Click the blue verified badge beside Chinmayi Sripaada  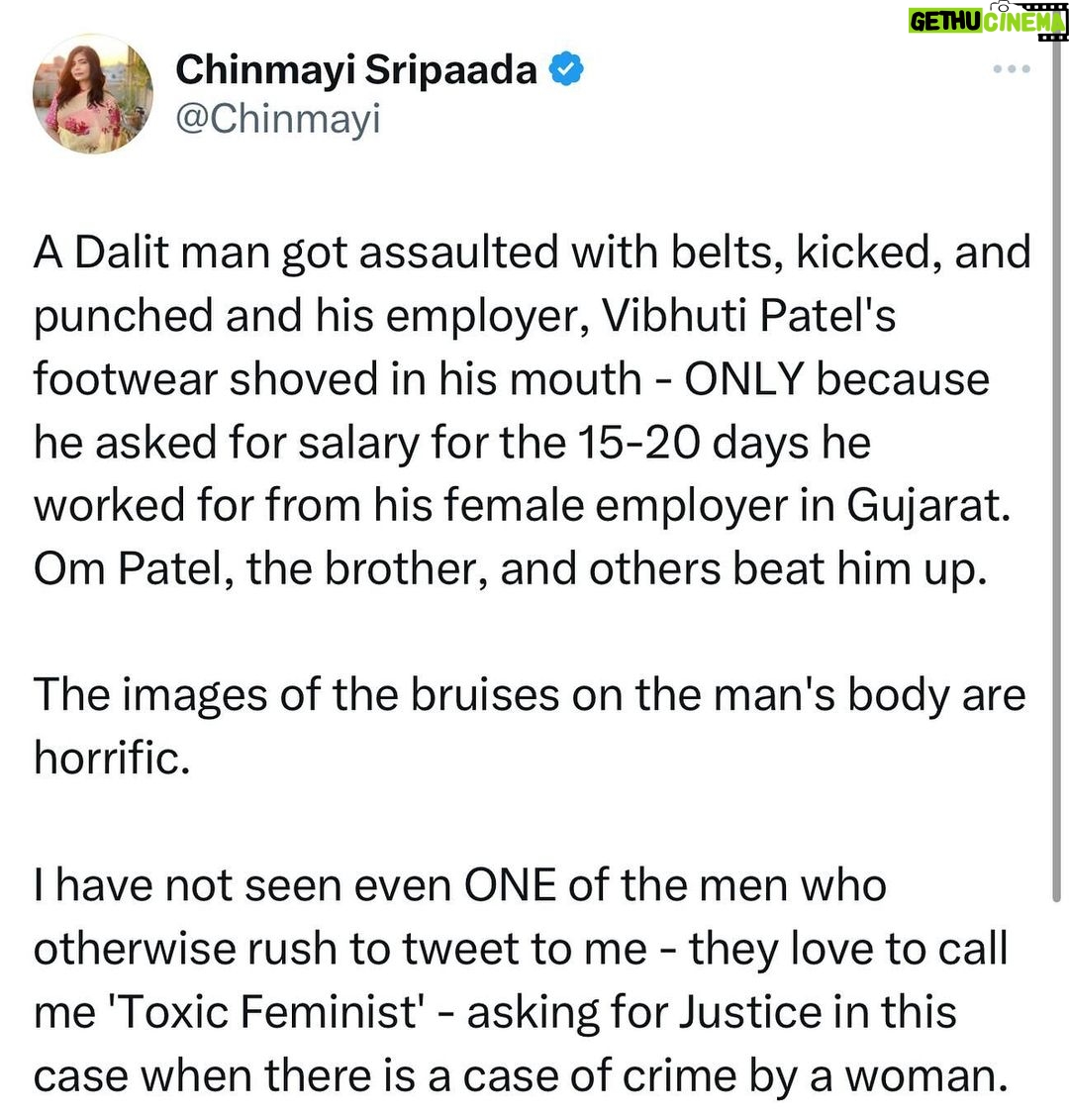pyautogui.click(x=565, y=69)
